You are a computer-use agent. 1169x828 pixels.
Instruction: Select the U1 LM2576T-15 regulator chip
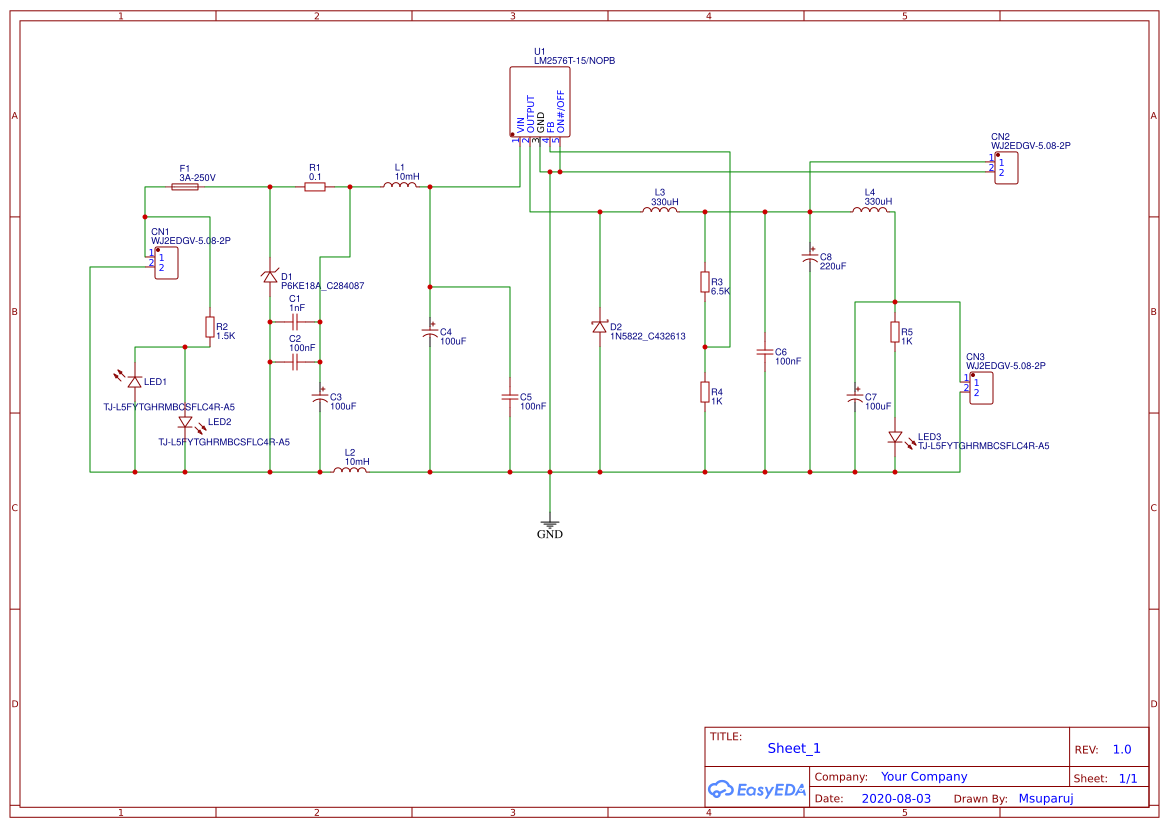pos(540,102)
